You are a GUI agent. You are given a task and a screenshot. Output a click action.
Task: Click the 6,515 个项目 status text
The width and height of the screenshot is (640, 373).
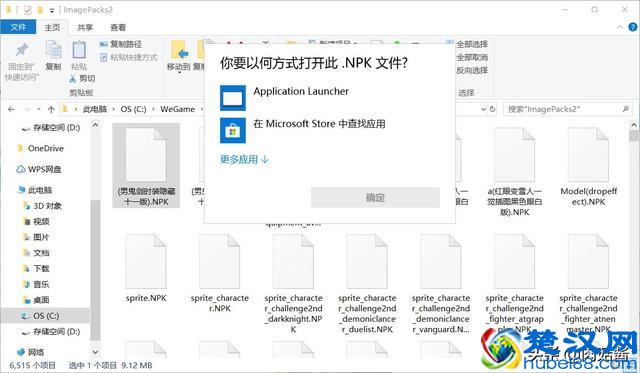(32, 365)
